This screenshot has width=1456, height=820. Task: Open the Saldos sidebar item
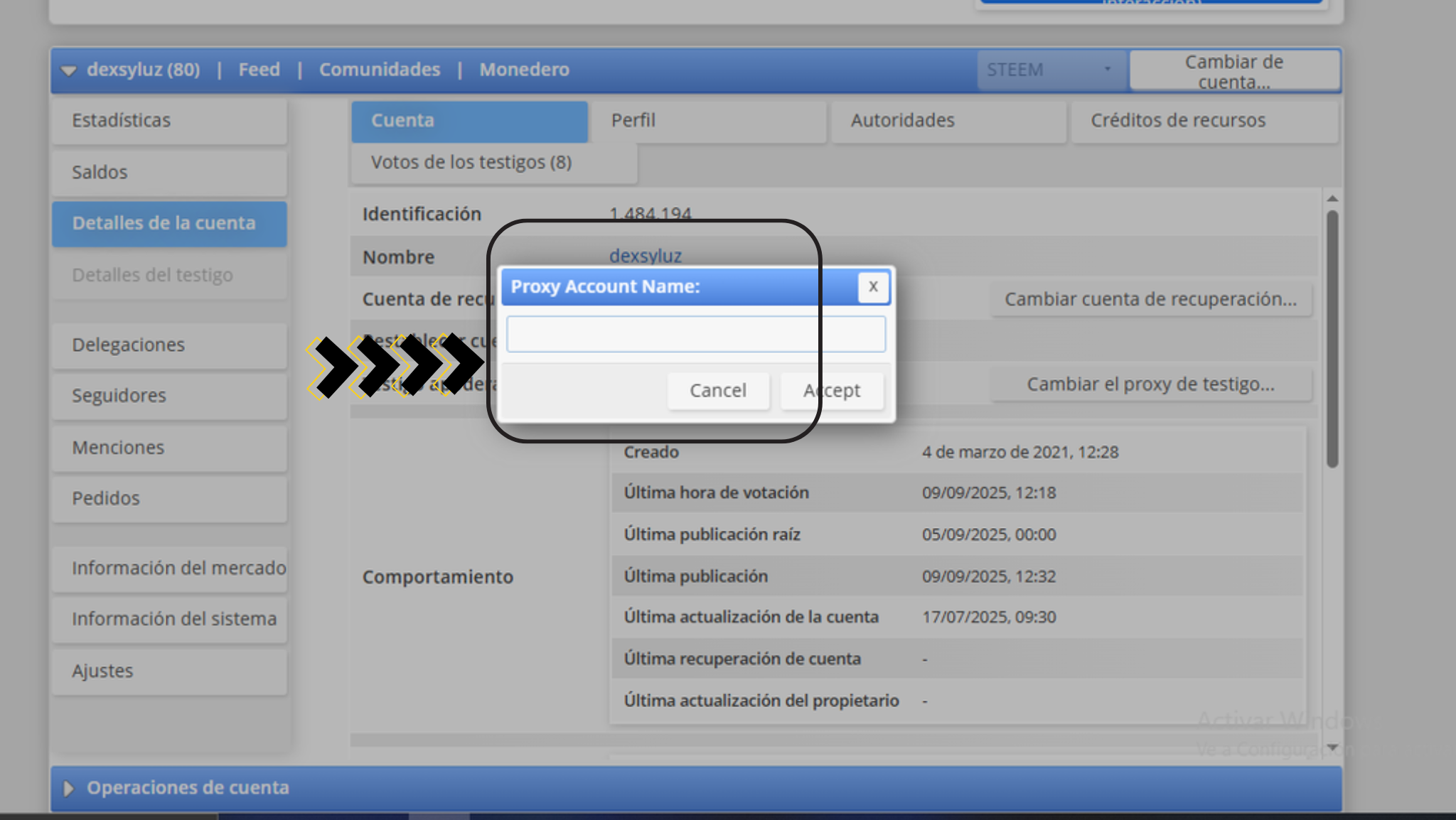[169, 173]
